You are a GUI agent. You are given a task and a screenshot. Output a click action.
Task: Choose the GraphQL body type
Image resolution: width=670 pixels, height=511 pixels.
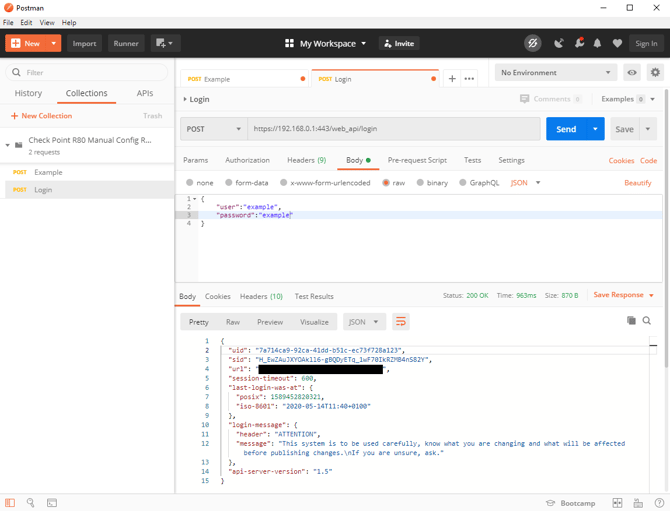(463, 183)
